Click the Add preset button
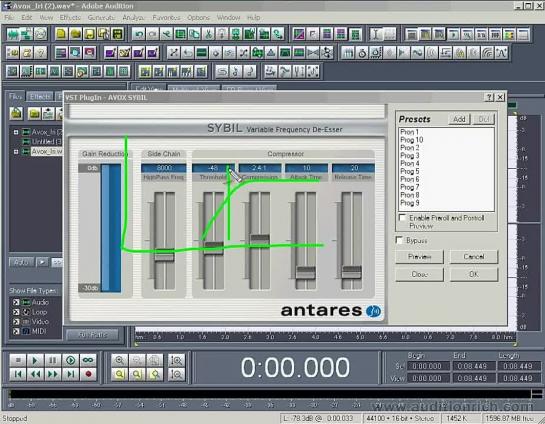Screen dimensions: 545x424 click(x=459, y=119)
